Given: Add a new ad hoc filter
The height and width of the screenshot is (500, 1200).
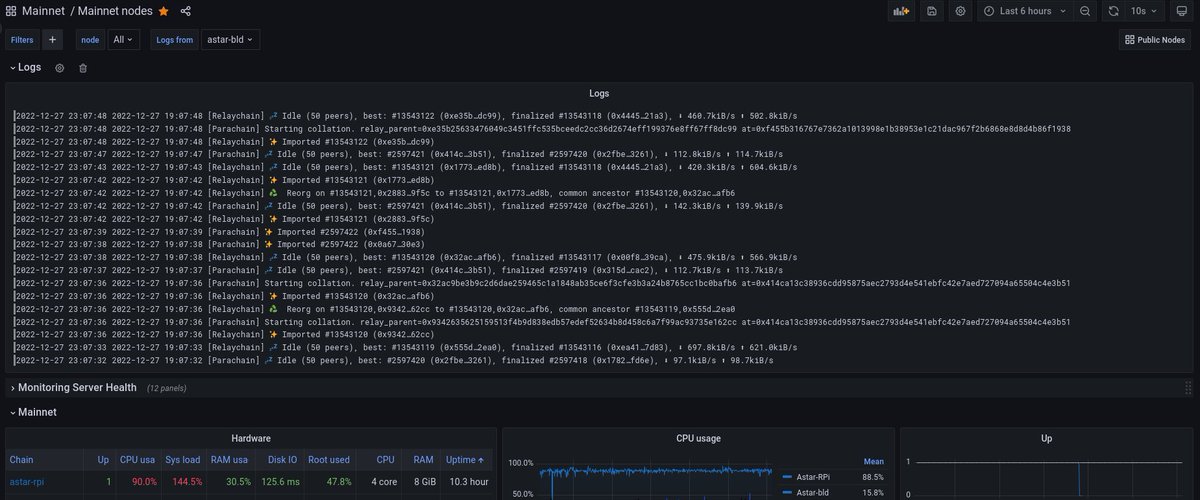Looking at the screenshot, I should click(x=53, y=40).
